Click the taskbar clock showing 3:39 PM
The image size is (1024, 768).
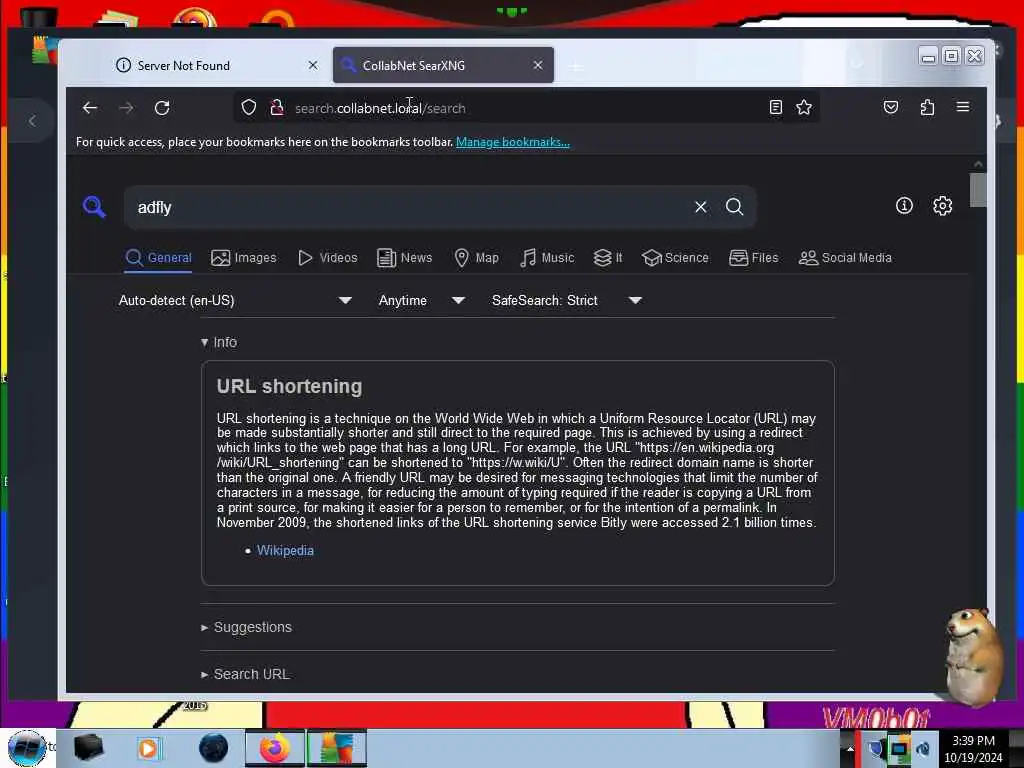point(973,748)
